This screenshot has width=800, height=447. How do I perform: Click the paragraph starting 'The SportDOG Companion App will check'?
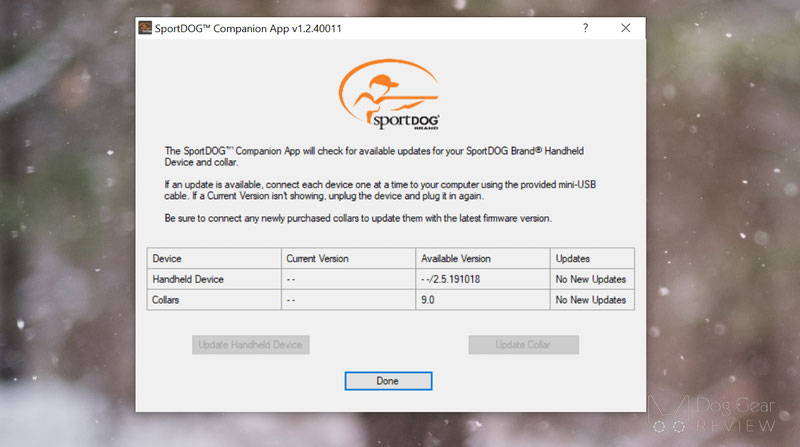(374, 157)
